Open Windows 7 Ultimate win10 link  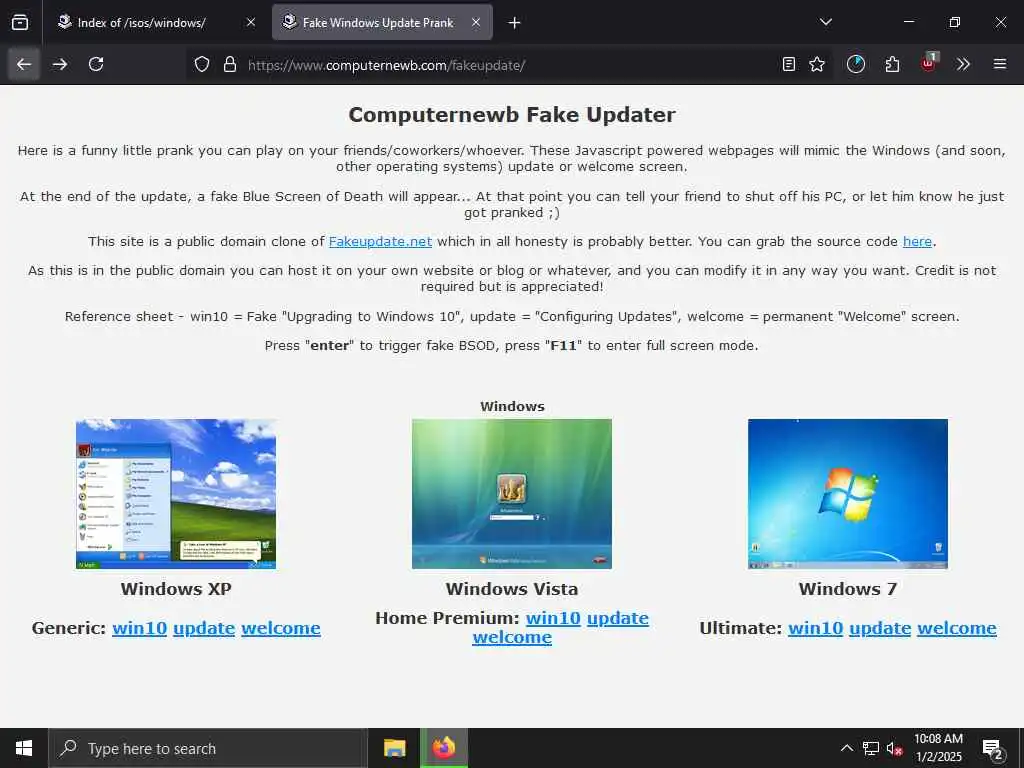tap(816, 628)
